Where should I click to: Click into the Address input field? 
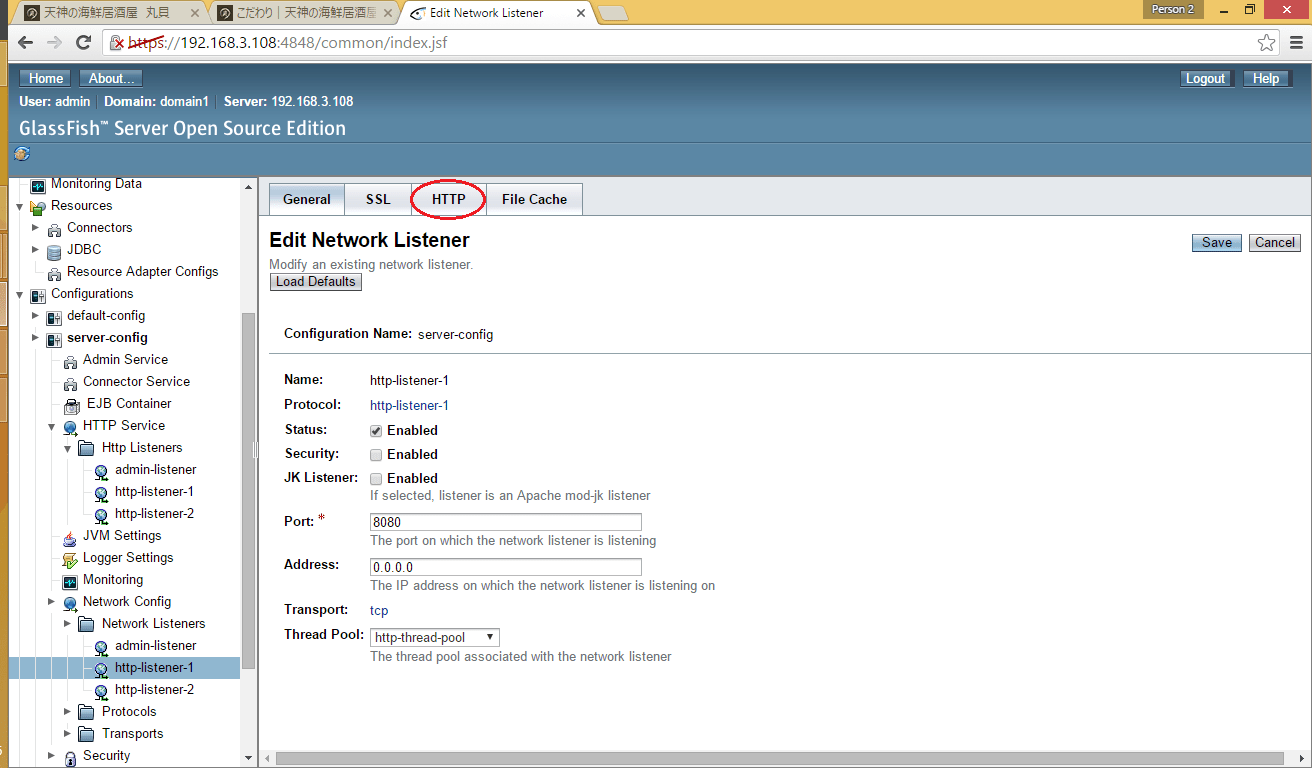[x=506, y=567]
